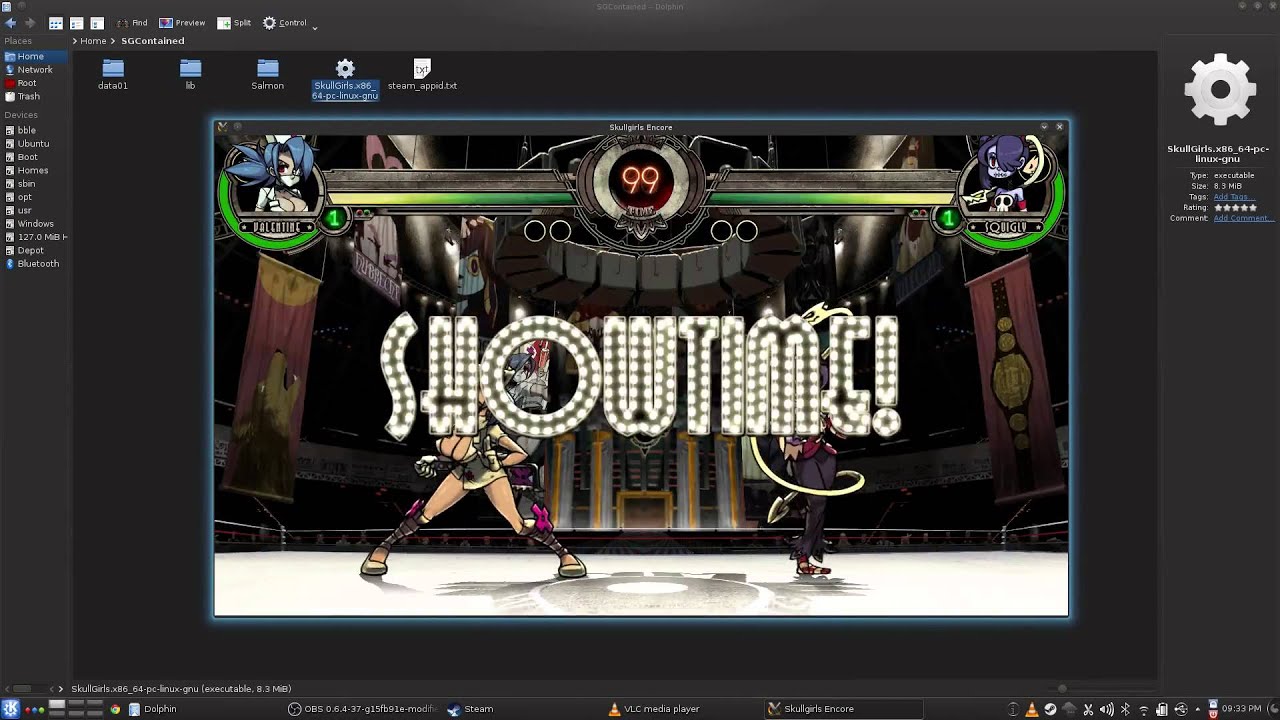Click the Steam tray icon
This screenshot has height=720, width=1280.
1050,709
